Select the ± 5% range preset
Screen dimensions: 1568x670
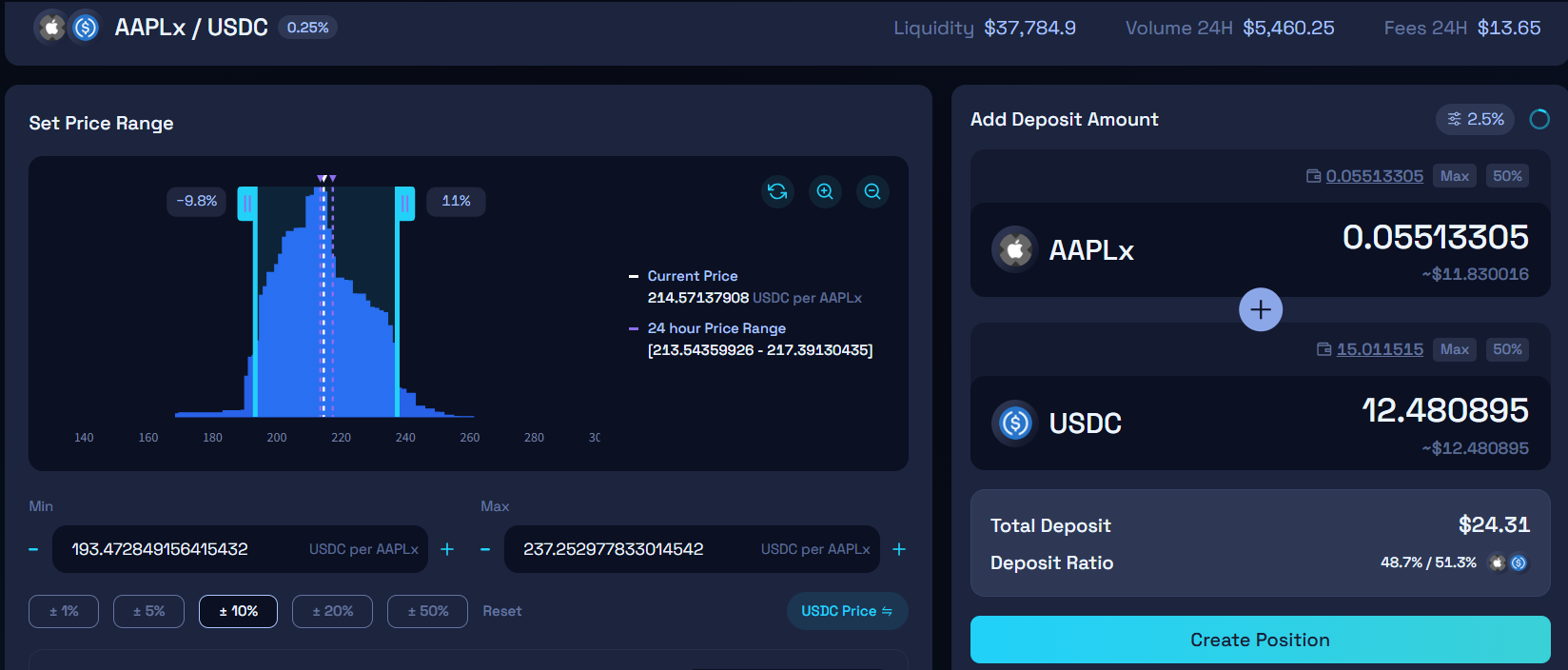tap(148, 611)
